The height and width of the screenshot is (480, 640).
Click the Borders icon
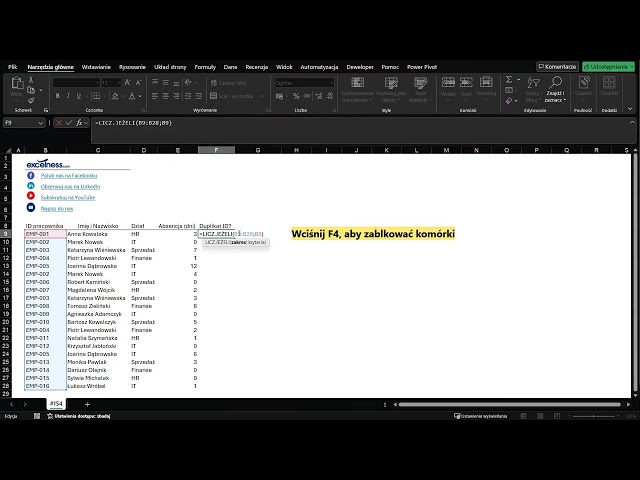(x=97, y=96)
